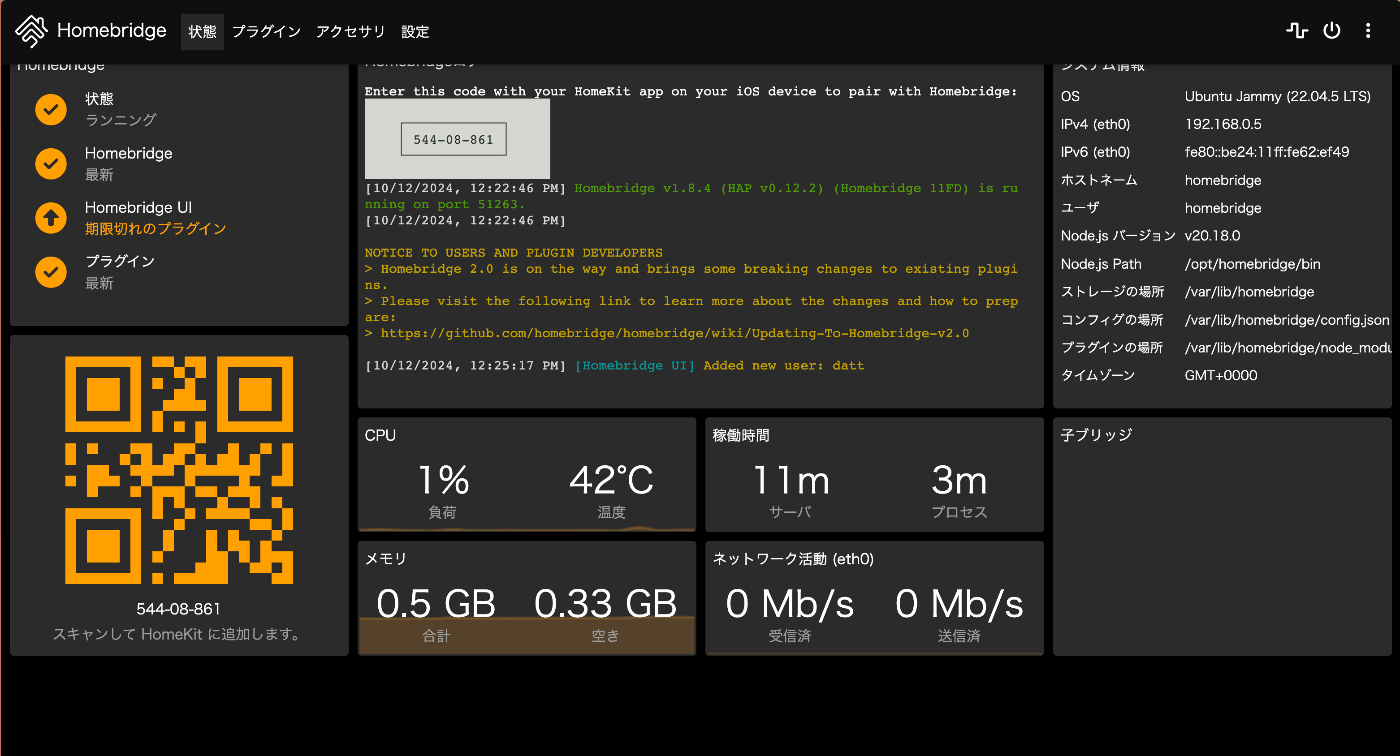Viewport: 1400px width, 756px height.
Task: Click the 稼働時間 uptime widget title
Action: click(741, 435)
